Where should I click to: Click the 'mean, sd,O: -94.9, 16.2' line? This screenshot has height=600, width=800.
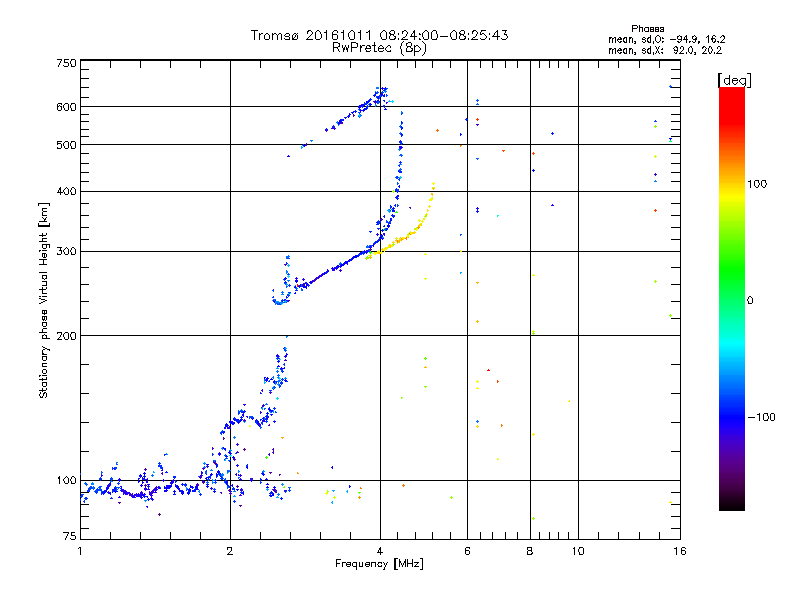666,39
